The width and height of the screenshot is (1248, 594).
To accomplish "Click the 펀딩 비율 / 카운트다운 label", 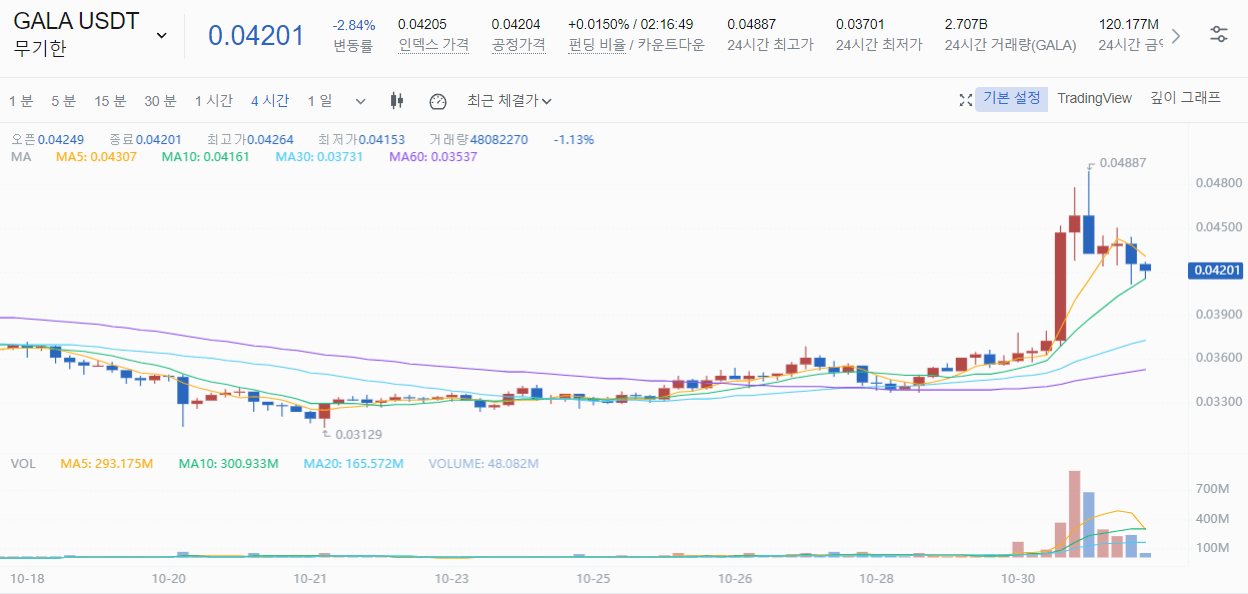I will pos(636,45).
